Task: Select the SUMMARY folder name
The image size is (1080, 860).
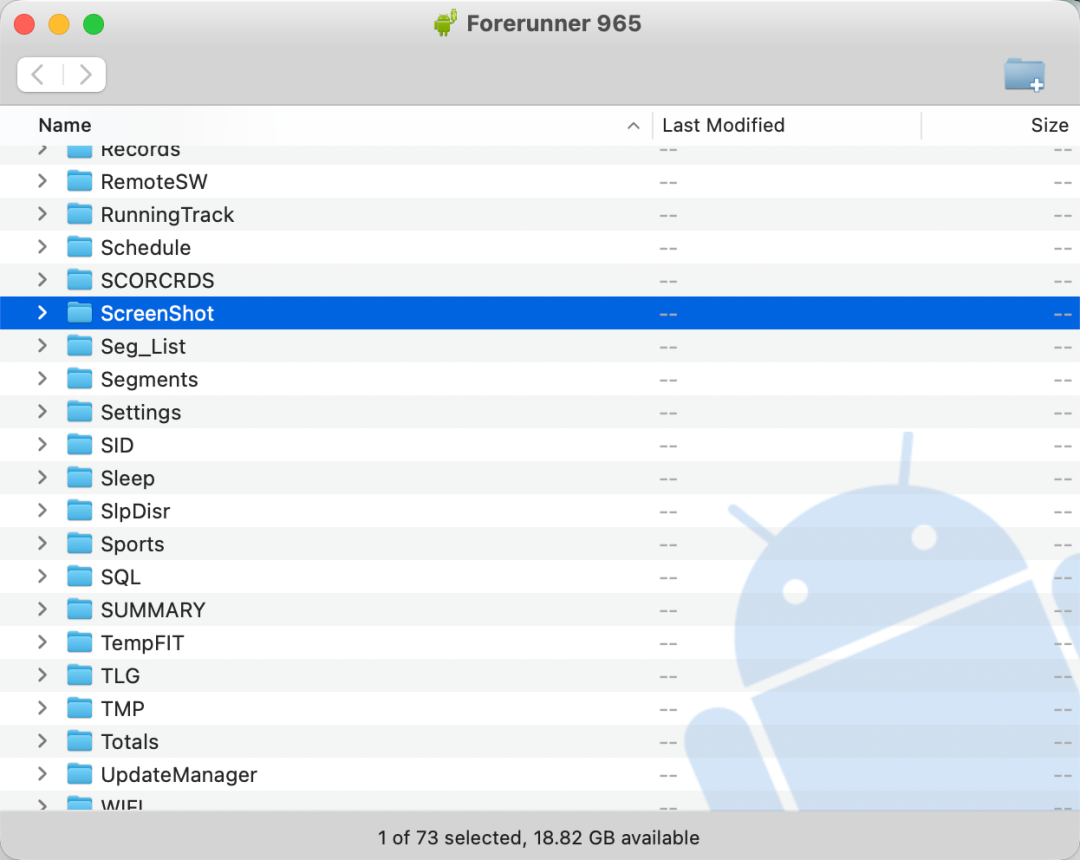Action: 153,610
